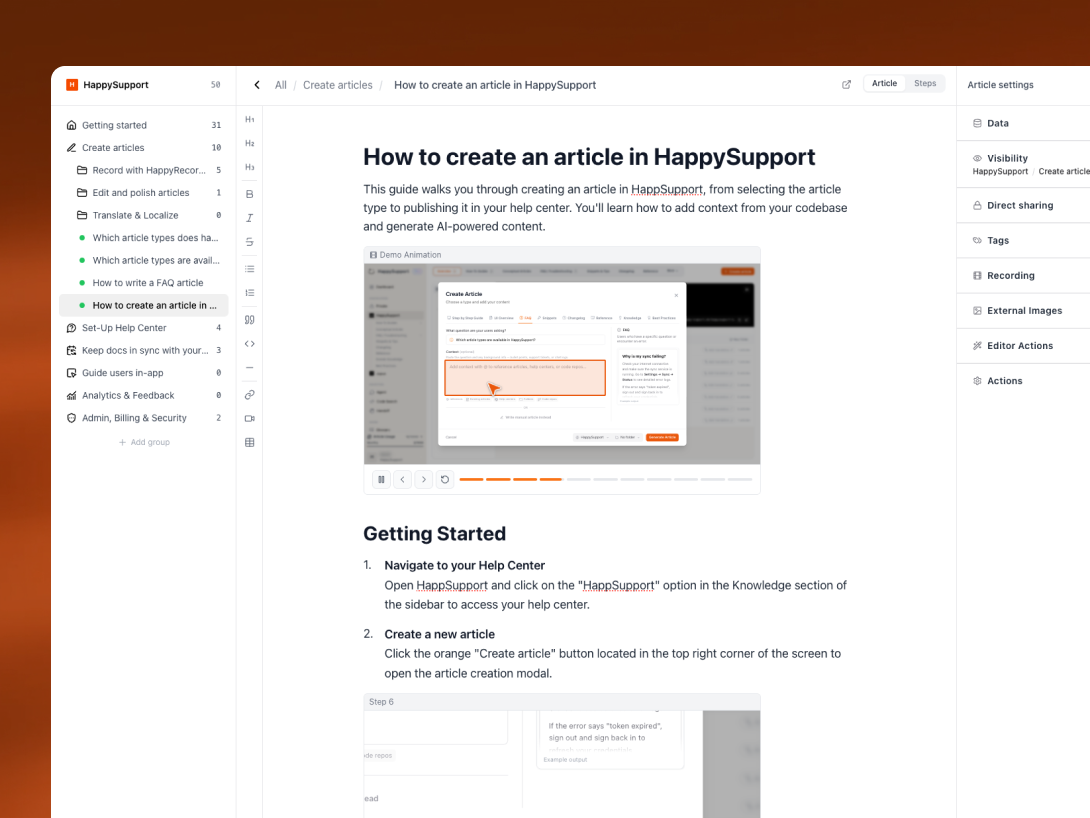Open the All breadcrumb link

(280, 85)
